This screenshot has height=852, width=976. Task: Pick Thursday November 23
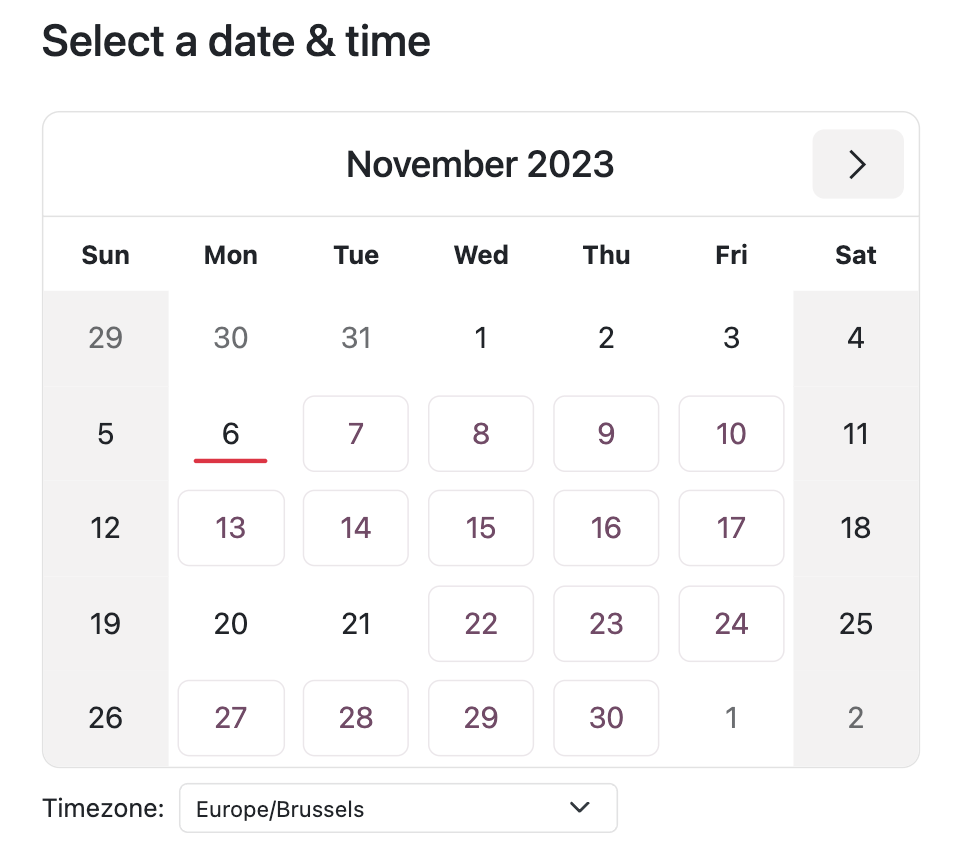(x=606, y=624)
